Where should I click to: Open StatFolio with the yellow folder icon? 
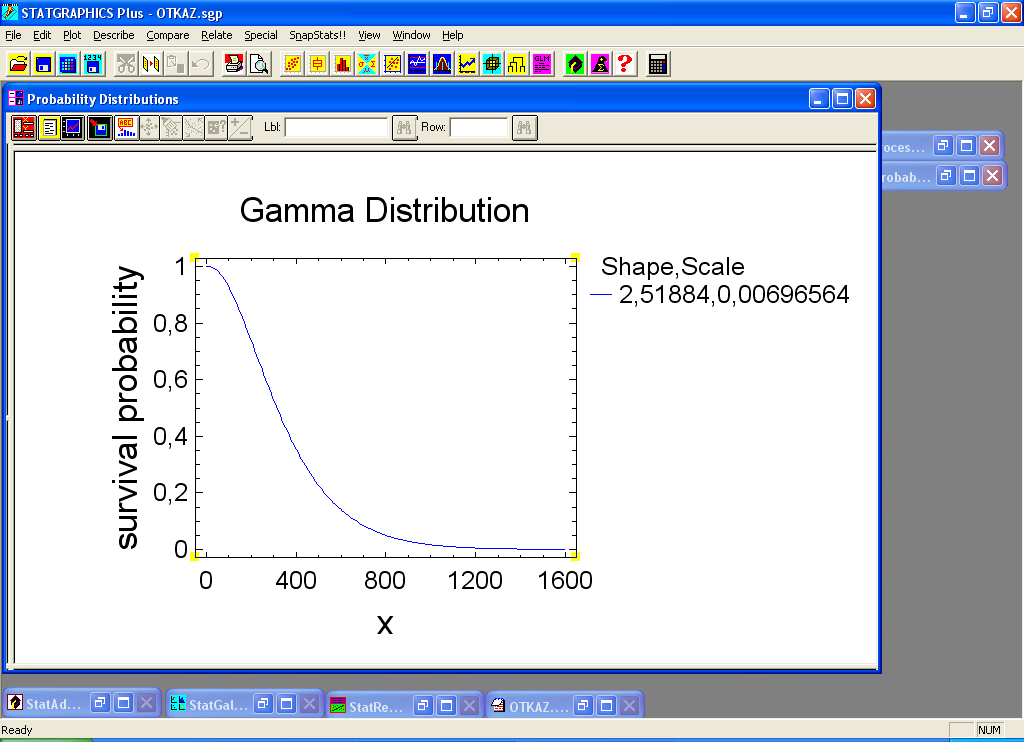point(18,64)
